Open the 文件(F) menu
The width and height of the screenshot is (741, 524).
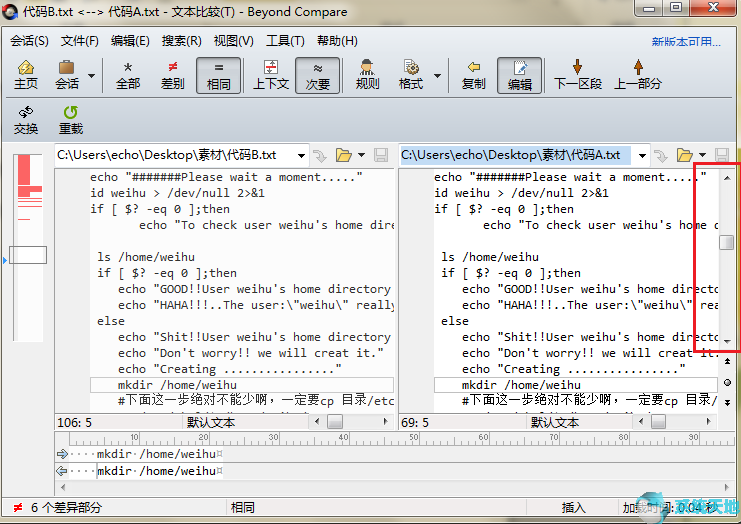[x=79, y=41]
